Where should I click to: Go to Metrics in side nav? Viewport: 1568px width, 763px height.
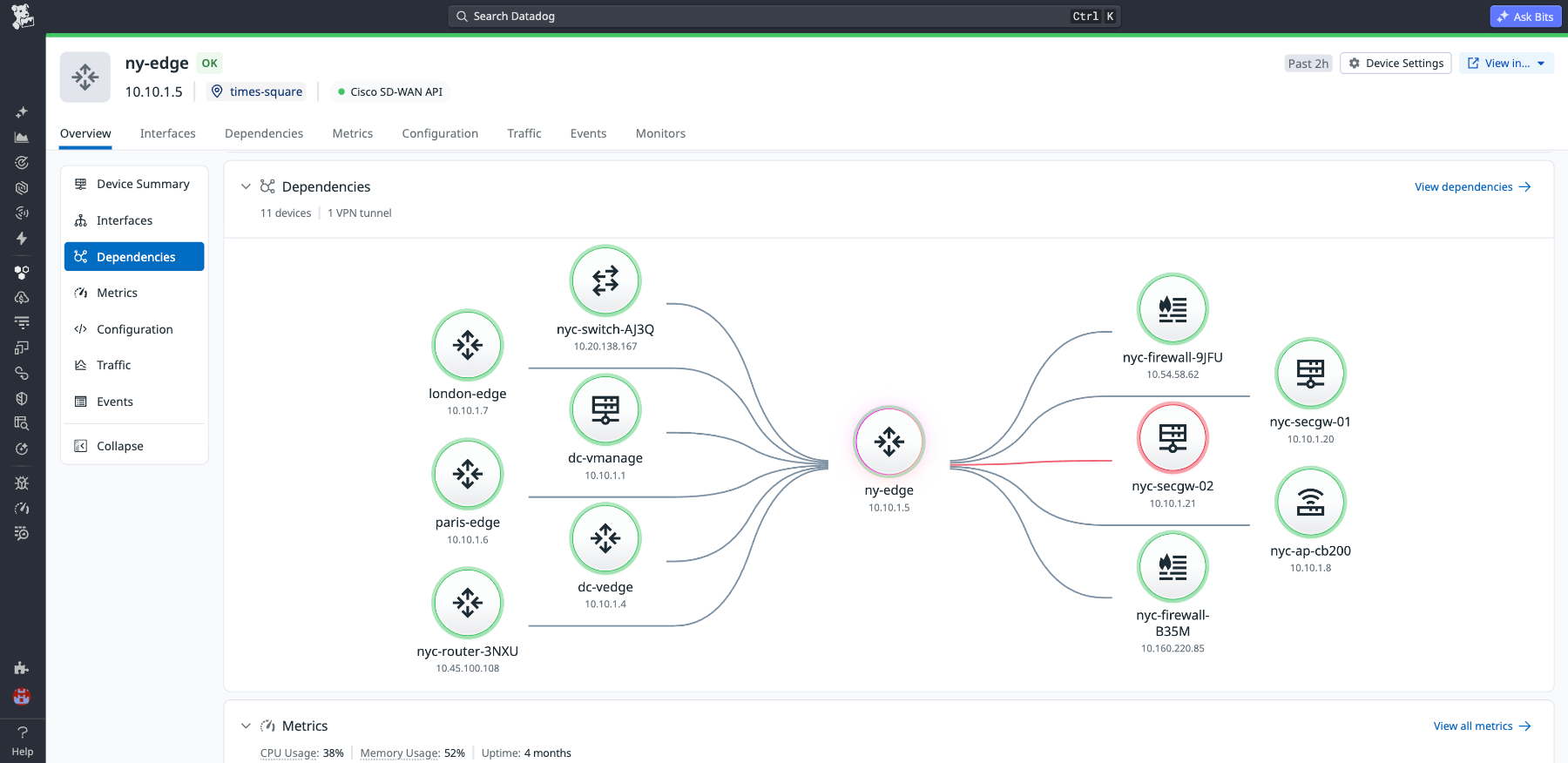[134, 293]
